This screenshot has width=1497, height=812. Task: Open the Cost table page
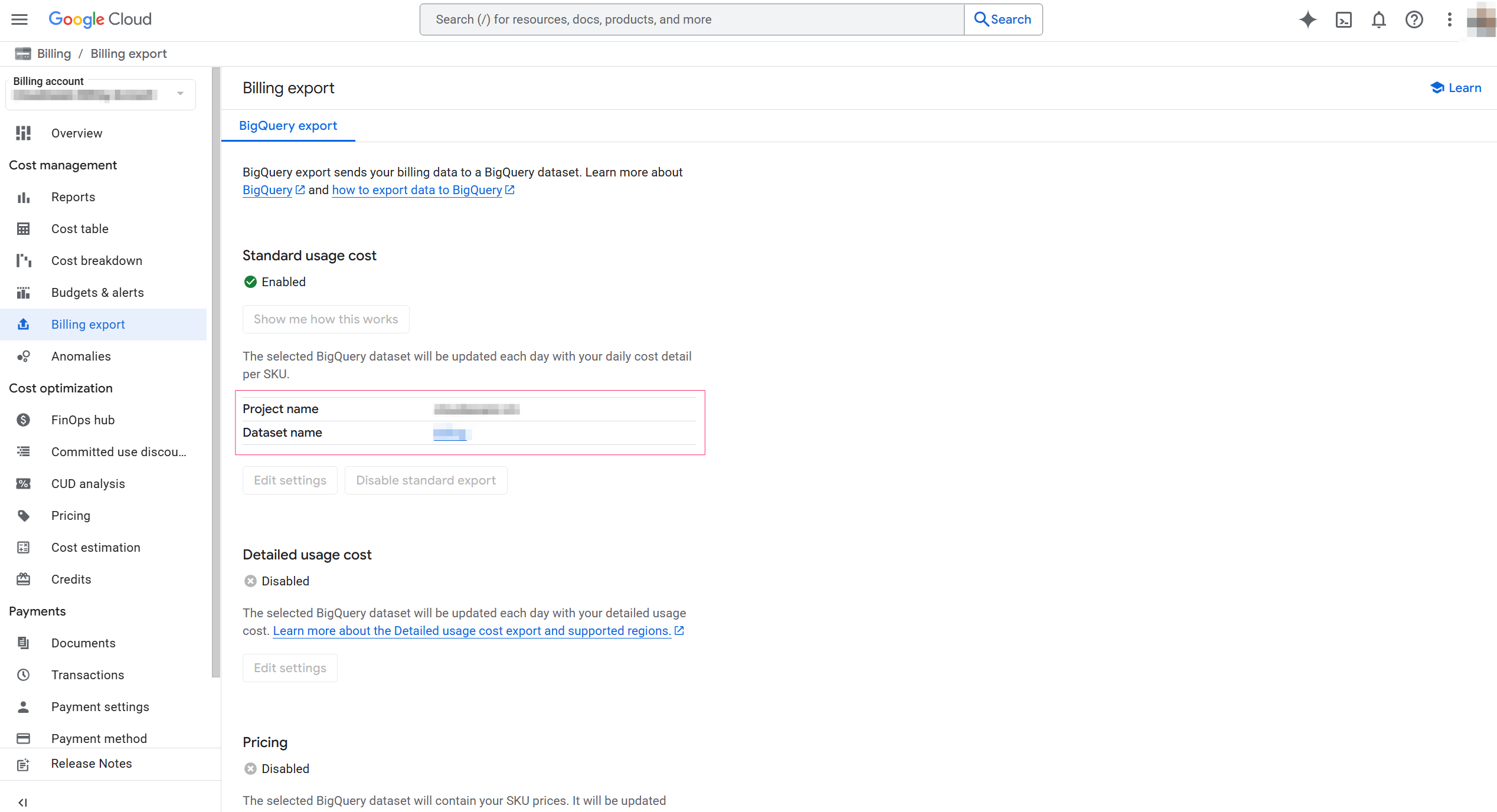point(80,228)
